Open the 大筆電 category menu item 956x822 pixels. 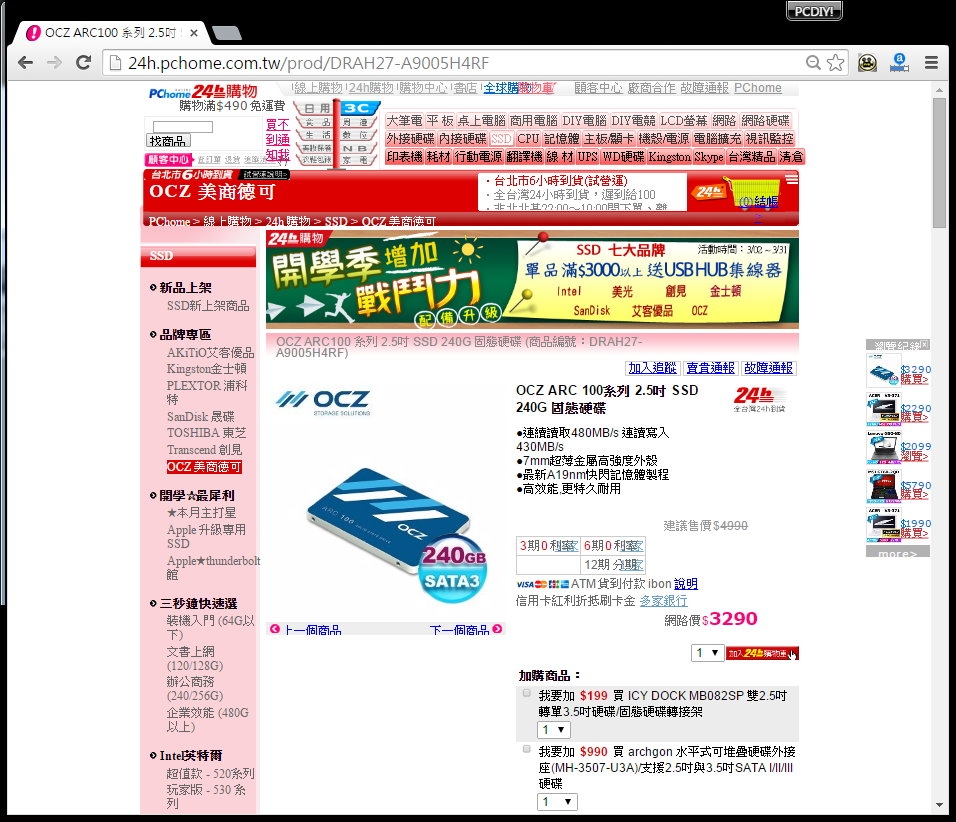point(404,121)
